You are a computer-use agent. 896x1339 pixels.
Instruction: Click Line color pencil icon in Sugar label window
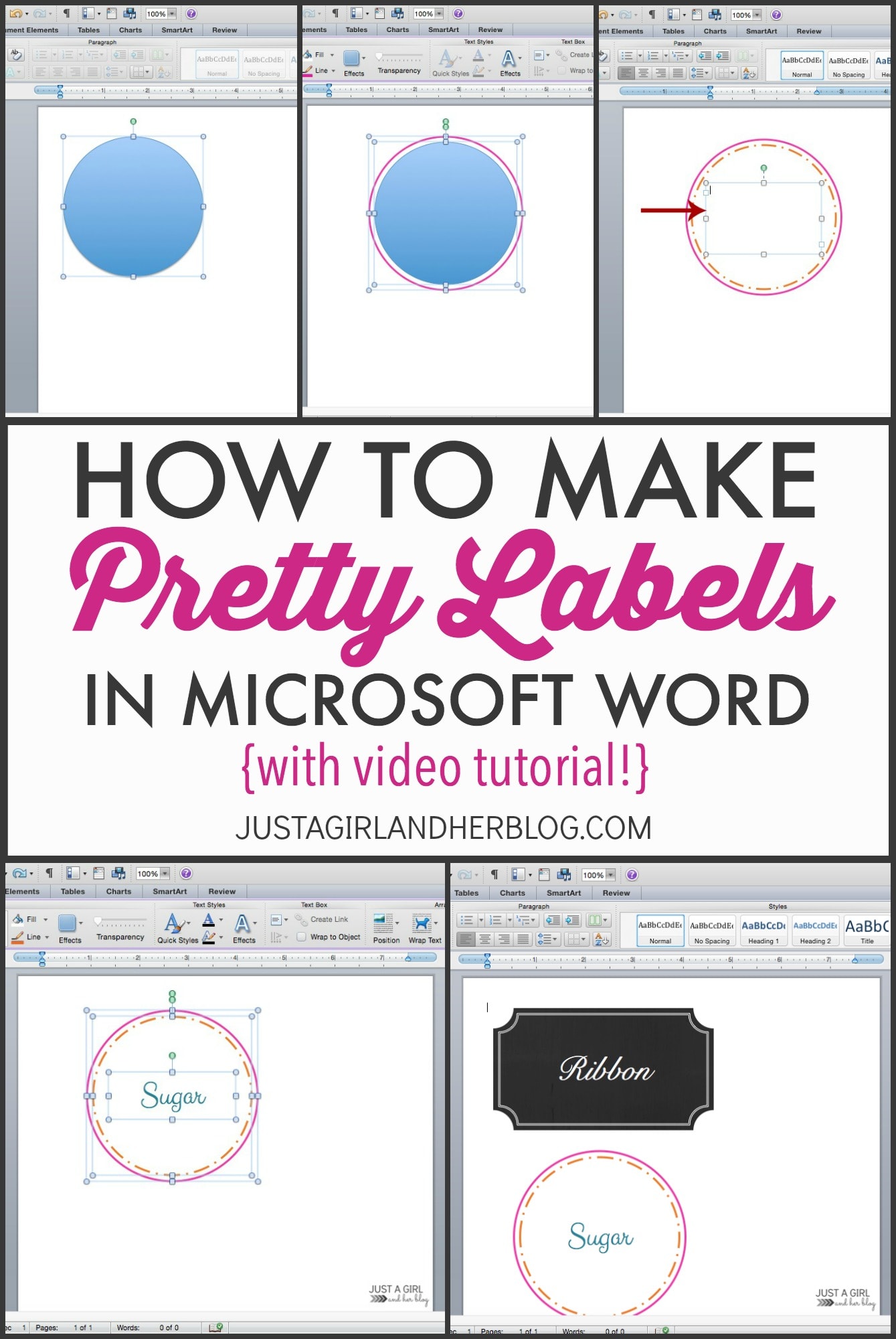[17, 937]
